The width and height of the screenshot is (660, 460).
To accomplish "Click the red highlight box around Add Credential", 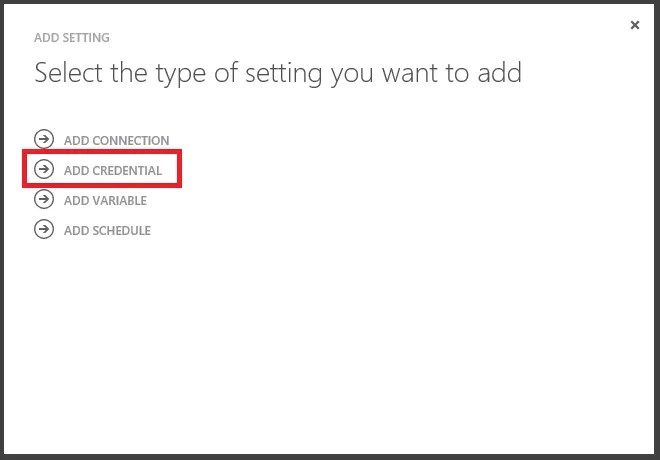I will pos(102,168).
